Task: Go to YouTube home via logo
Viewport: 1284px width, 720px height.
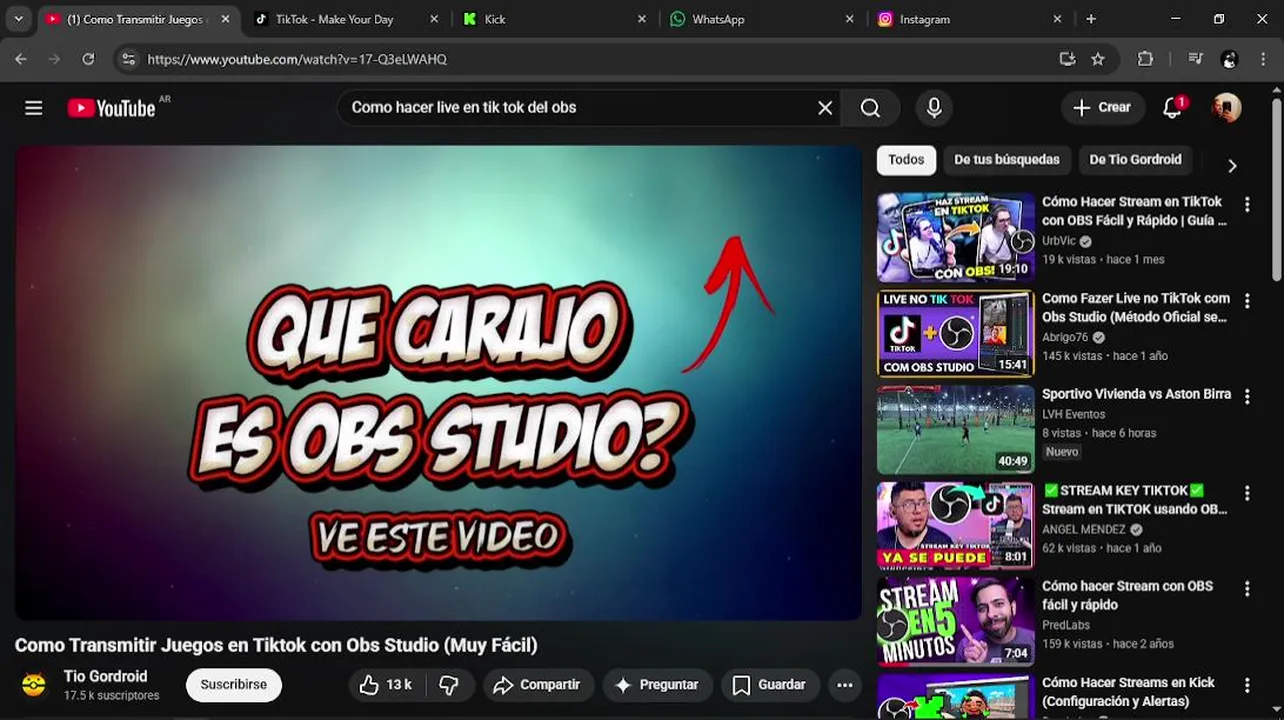Action: [112, 108]
